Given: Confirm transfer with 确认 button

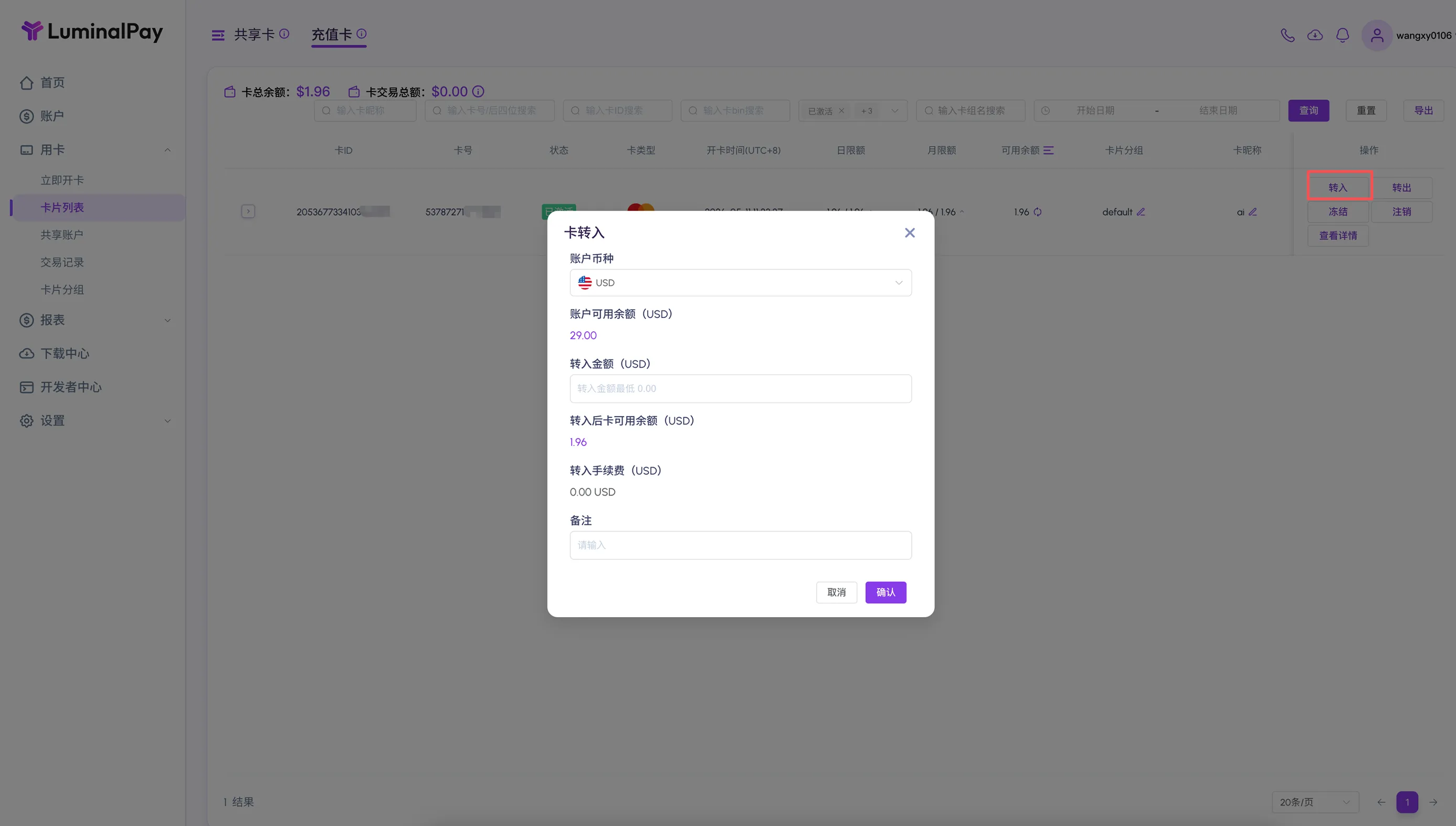Looking at the screenshot, I should (x=885, y=592).
